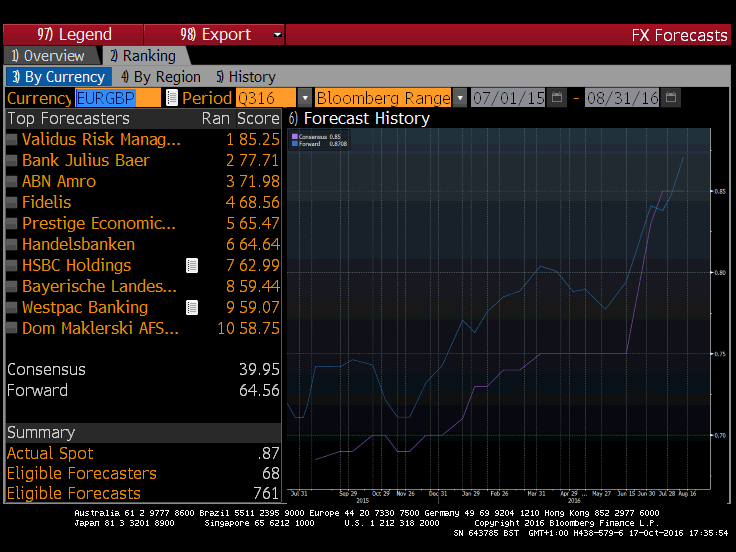Screen dimensions: 736x552
Task: Toggle the Dom Maklerski AFS... series checkbox
Action: pos(12,328)
